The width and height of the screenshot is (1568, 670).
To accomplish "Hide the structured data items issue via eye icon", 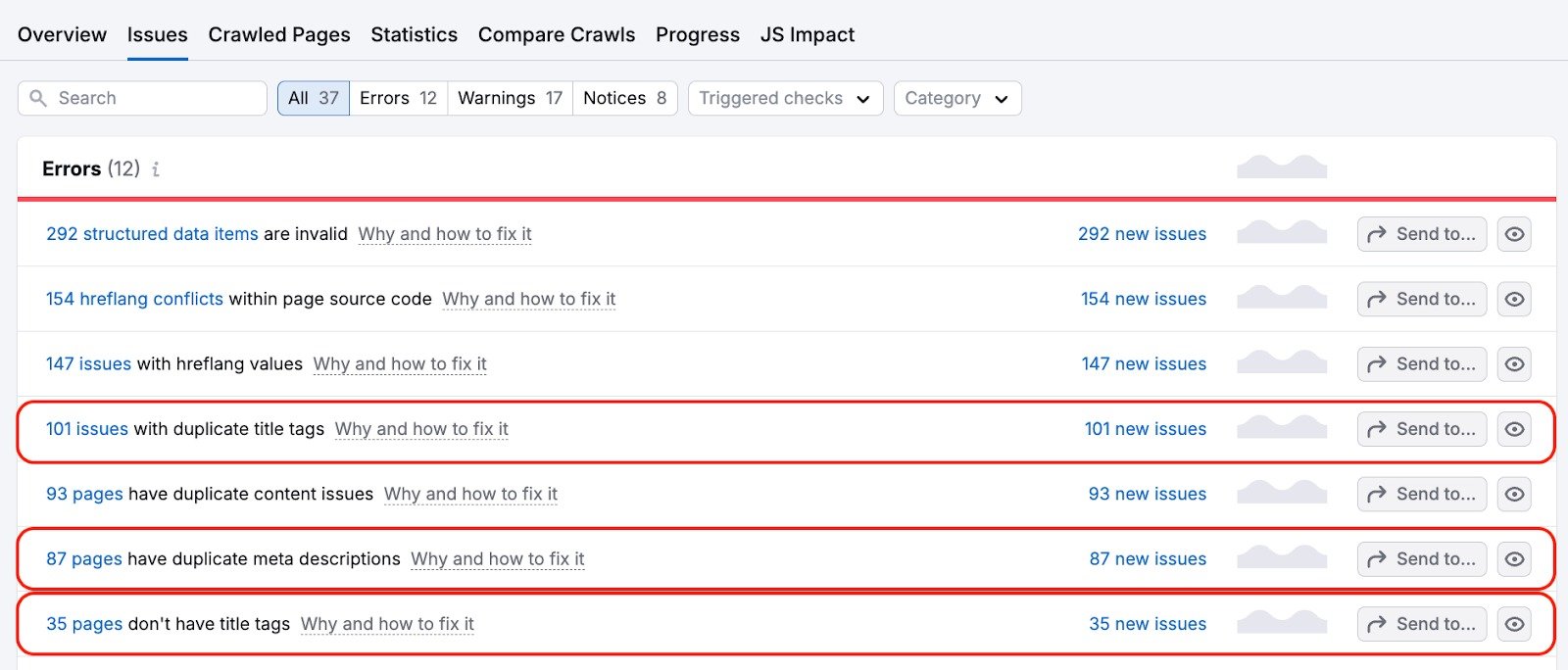I will point(1514,234).
